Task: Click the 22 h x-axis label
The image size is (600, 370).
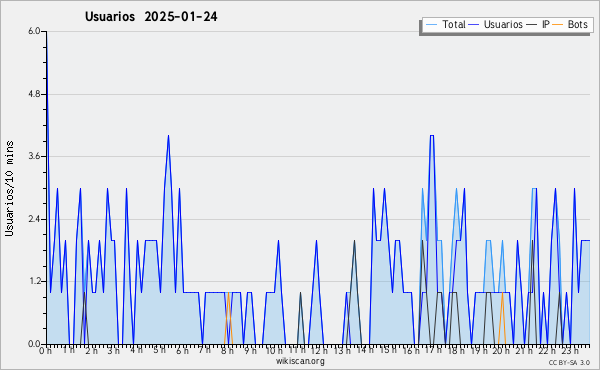Action: 547,350
